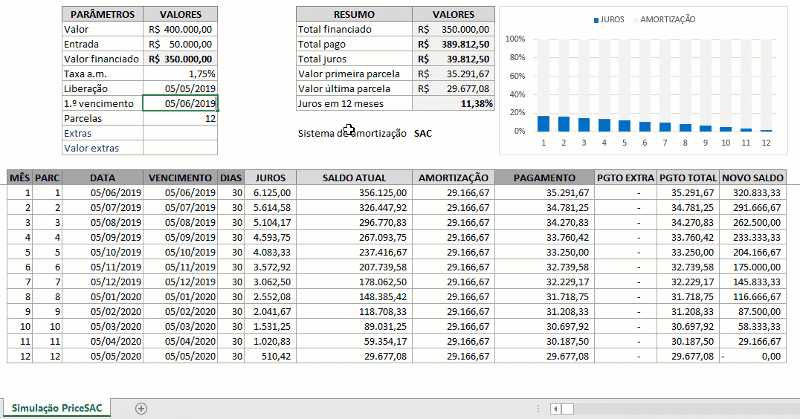Click the New Sheet plus icon
Screen dimensions: 800x419
[x=141, y=408]
